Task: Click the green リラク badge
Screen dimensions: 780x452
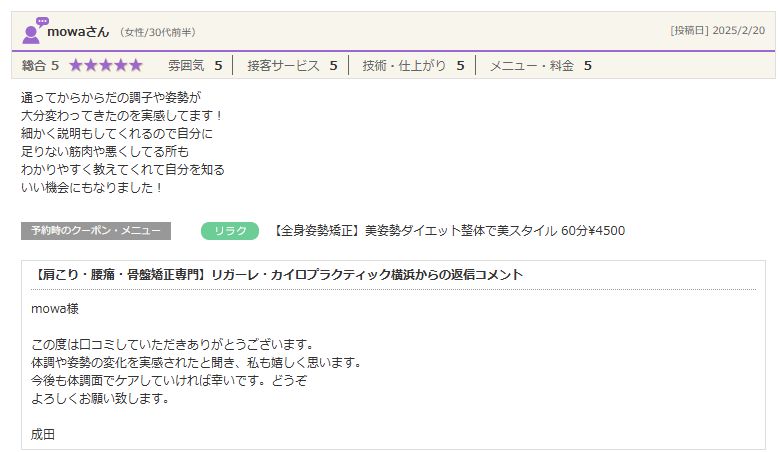Action: (x=230, y=231)
